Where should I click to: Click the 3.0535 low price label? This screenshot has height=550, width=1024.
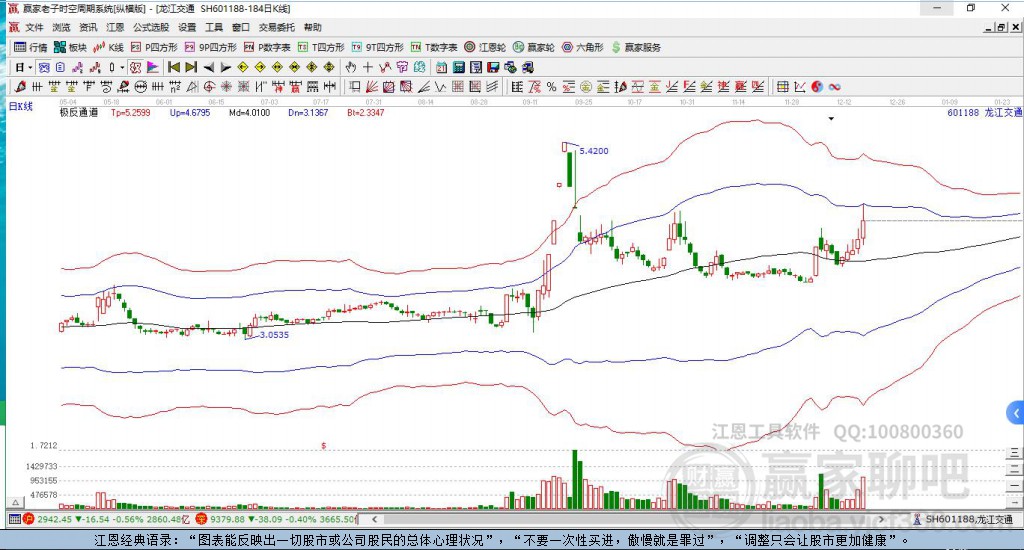(274, 334)
